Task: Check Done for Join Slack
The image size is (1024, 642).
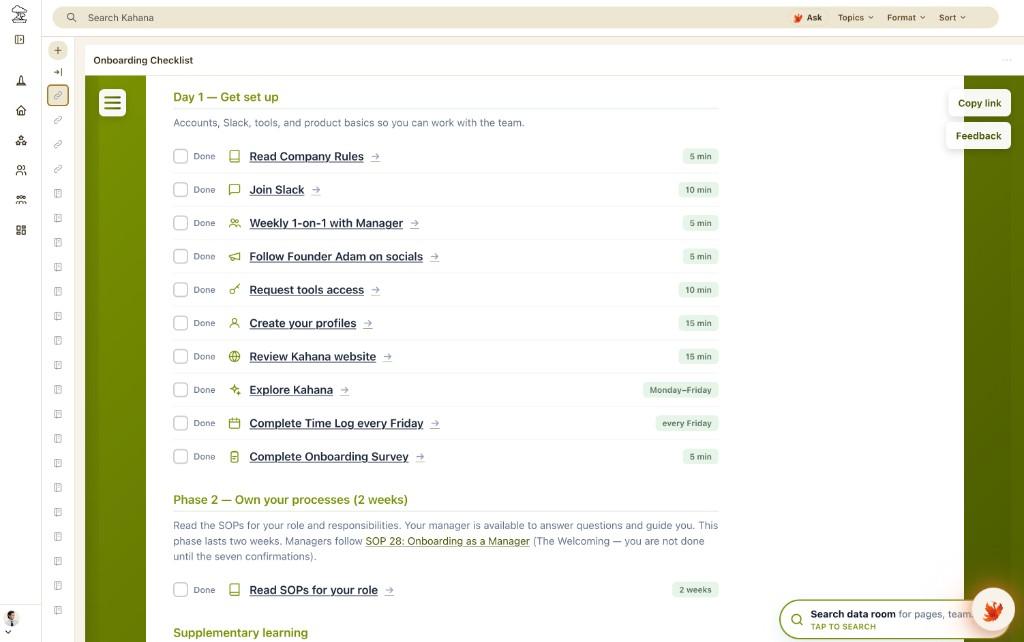Action: (180, 189)
